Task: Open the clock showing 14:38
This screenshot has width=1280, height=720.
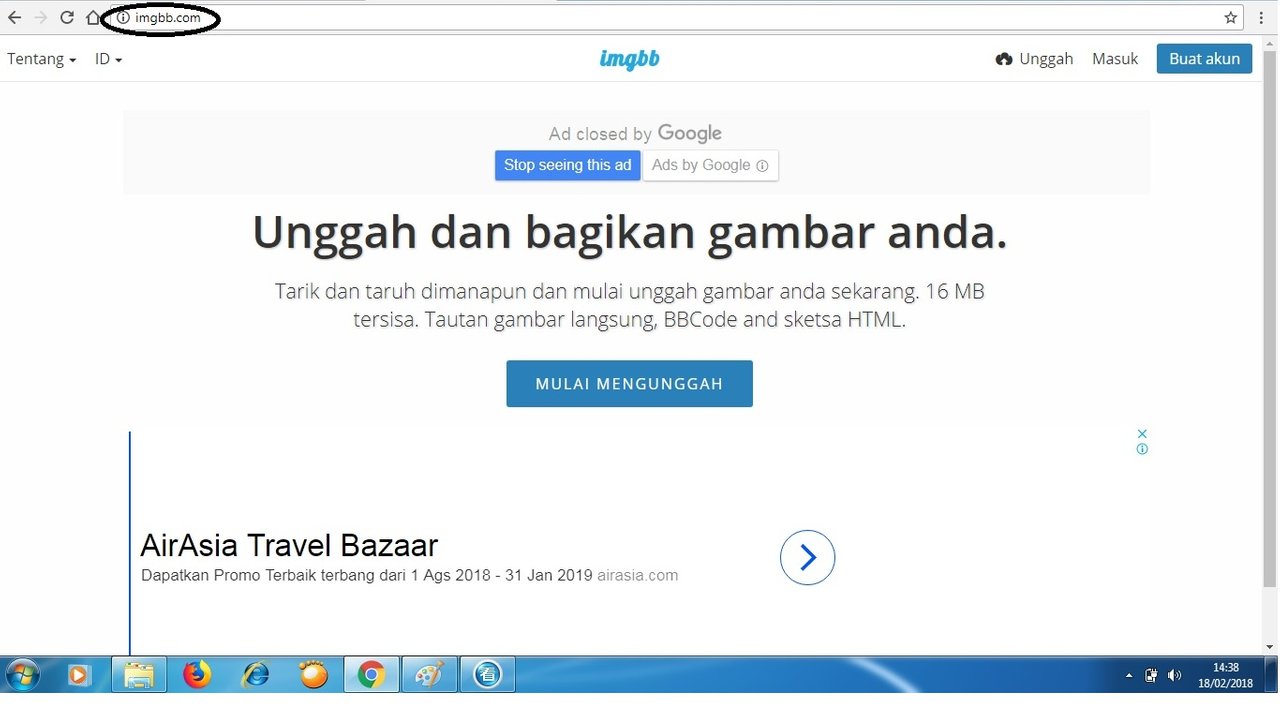Action: 1225,676
